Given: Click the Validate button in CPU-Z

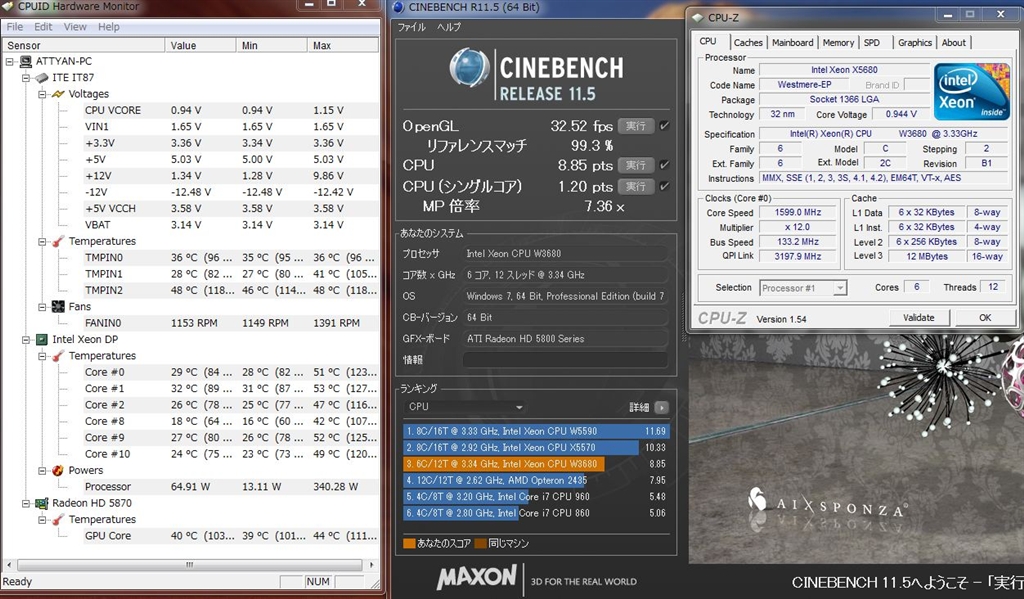Looking at the screenshot, I should coord(918,318).
